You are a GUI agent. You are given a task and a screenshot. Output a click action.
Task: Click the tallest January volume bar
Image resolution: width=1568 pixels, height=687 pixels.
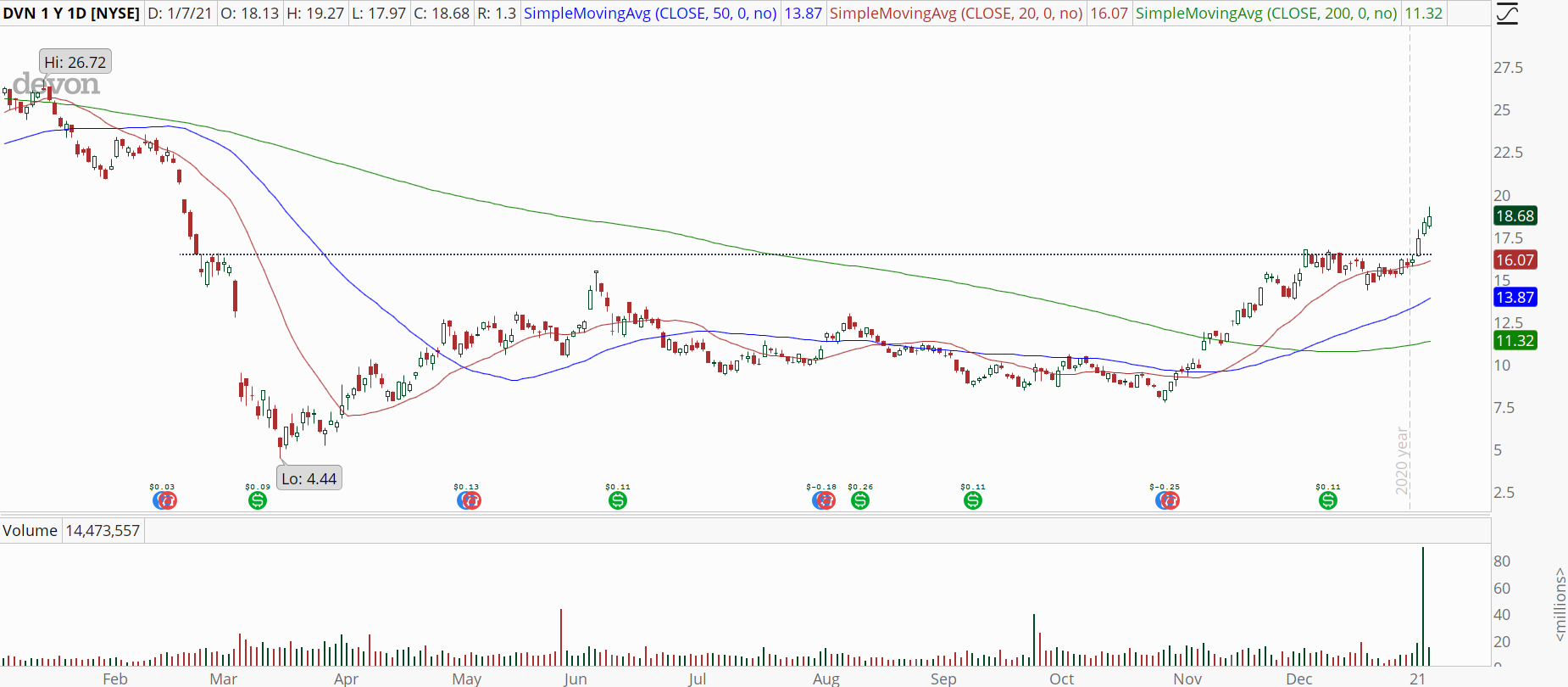(x=1423, y=606)
